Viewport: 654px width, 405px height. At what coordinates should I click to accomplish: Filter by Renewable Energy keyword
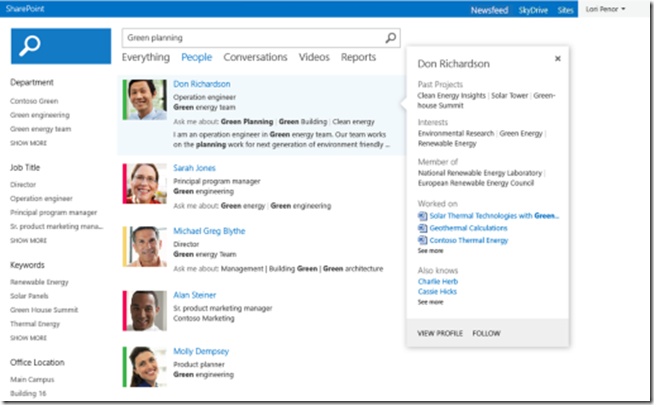(x=39, y=282)
